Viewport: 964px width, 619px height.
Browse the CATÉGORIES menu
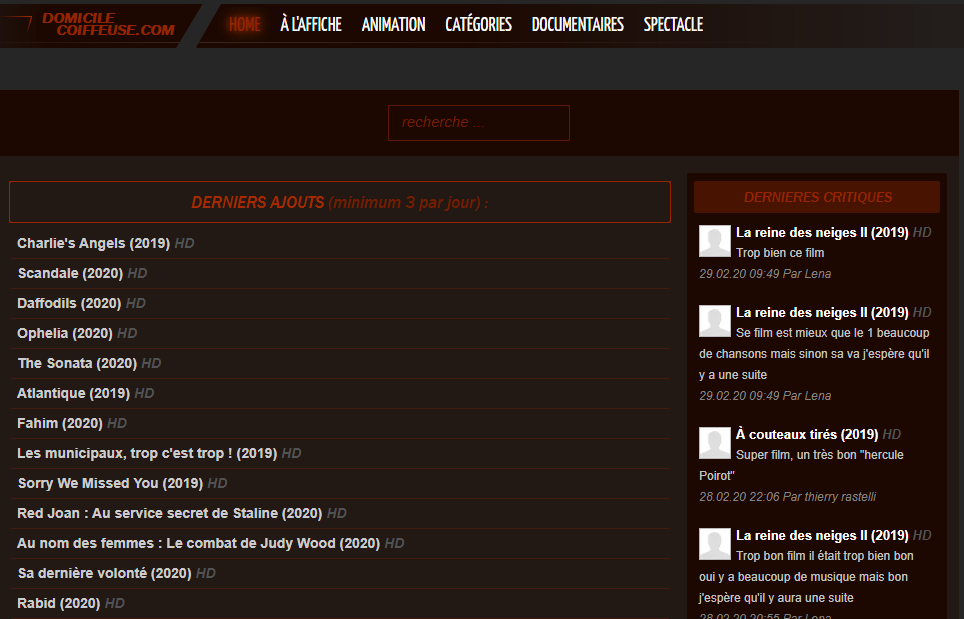(478, 24)
